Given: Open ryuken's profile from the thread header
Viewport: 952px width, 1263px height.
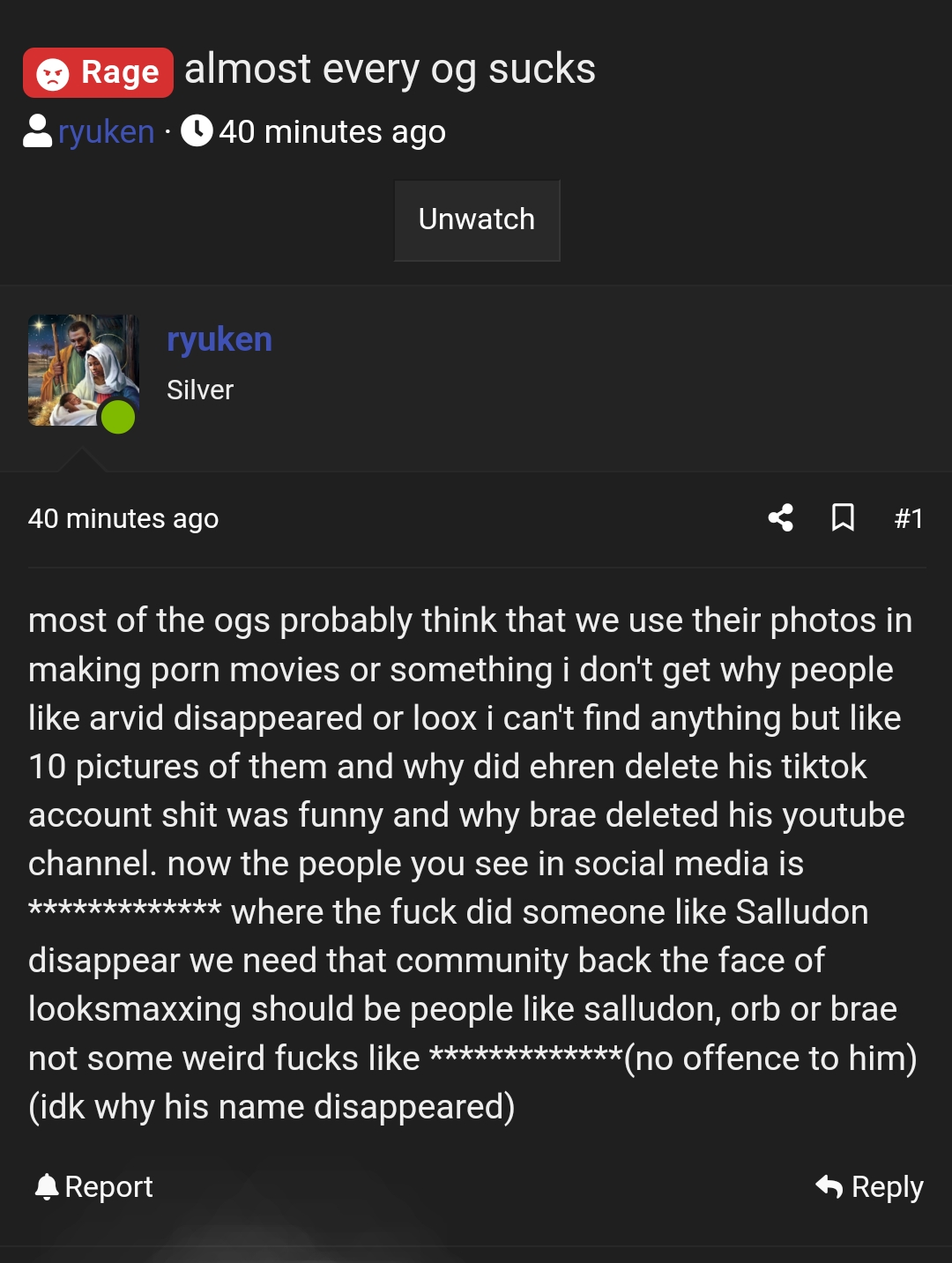Looking at the screenshot, I should click(x=106, y=131).
